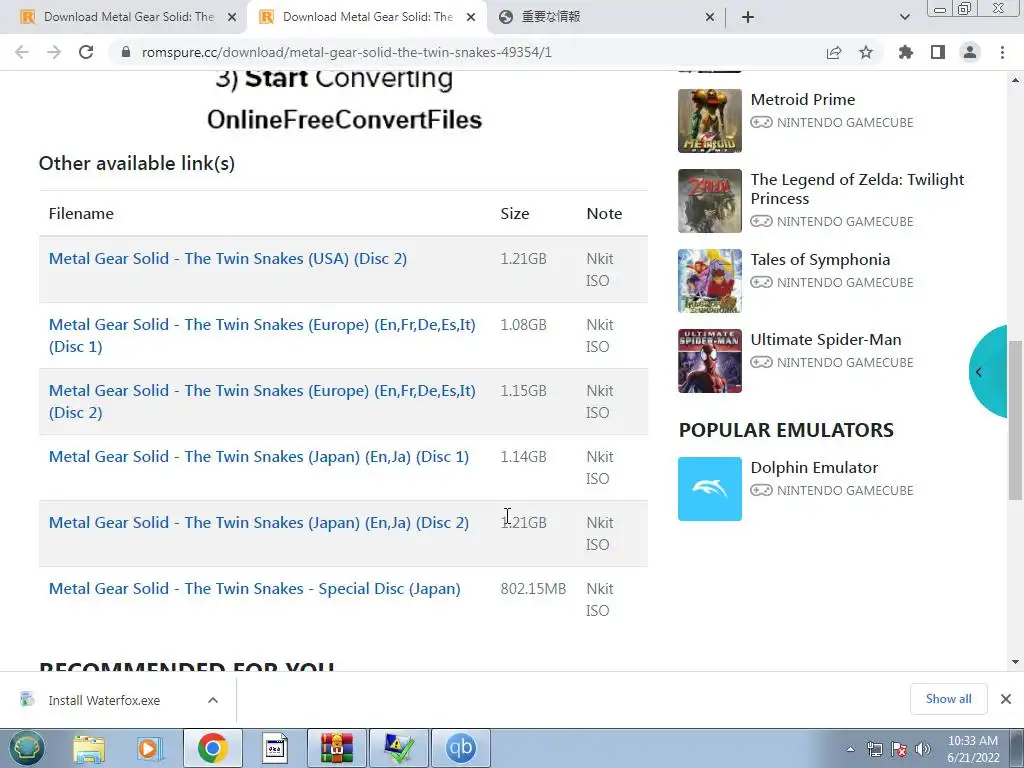
Task: Open the Chrome three-dot menu
Action: (1002, 52)
